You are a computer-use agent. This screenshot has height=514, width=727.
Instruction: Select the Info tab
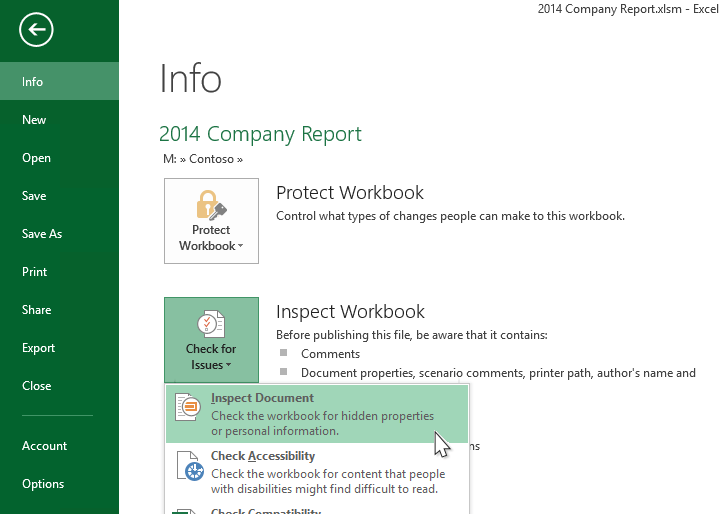(x=59, y=81)
